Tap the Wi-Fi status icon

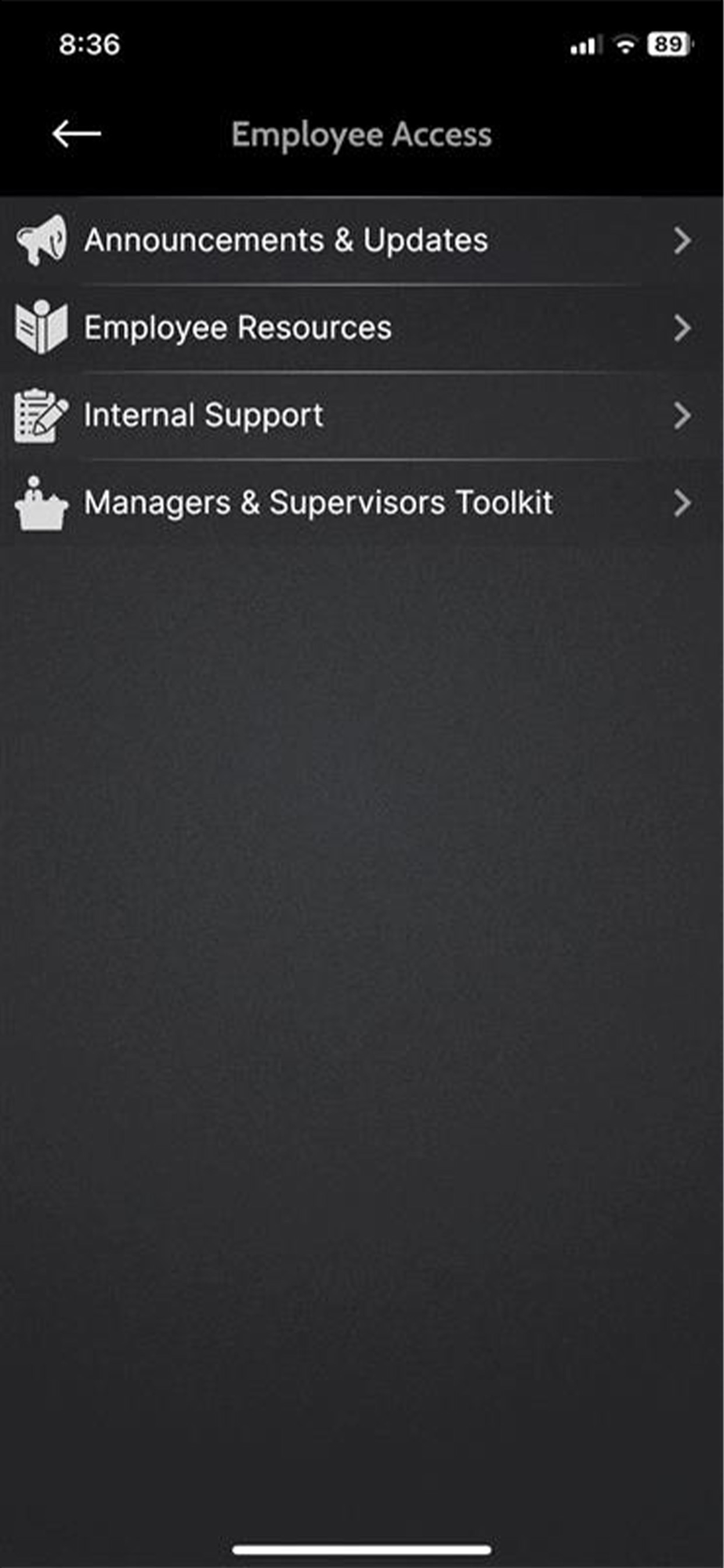pos(625,45)
